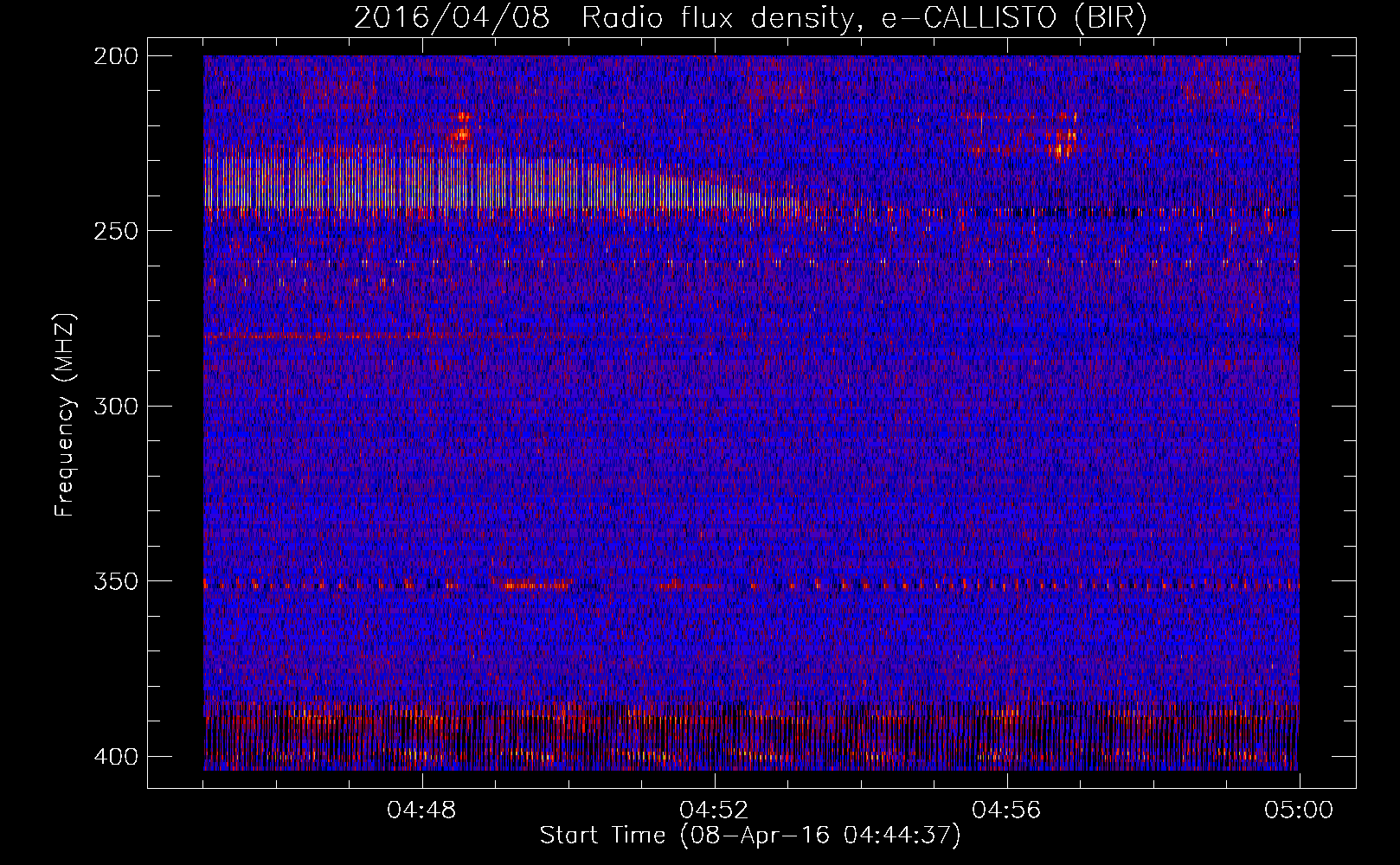Click the 04:52 time tick label
Viewport: 1400px width, 865px height.
(x=714, y=811)
